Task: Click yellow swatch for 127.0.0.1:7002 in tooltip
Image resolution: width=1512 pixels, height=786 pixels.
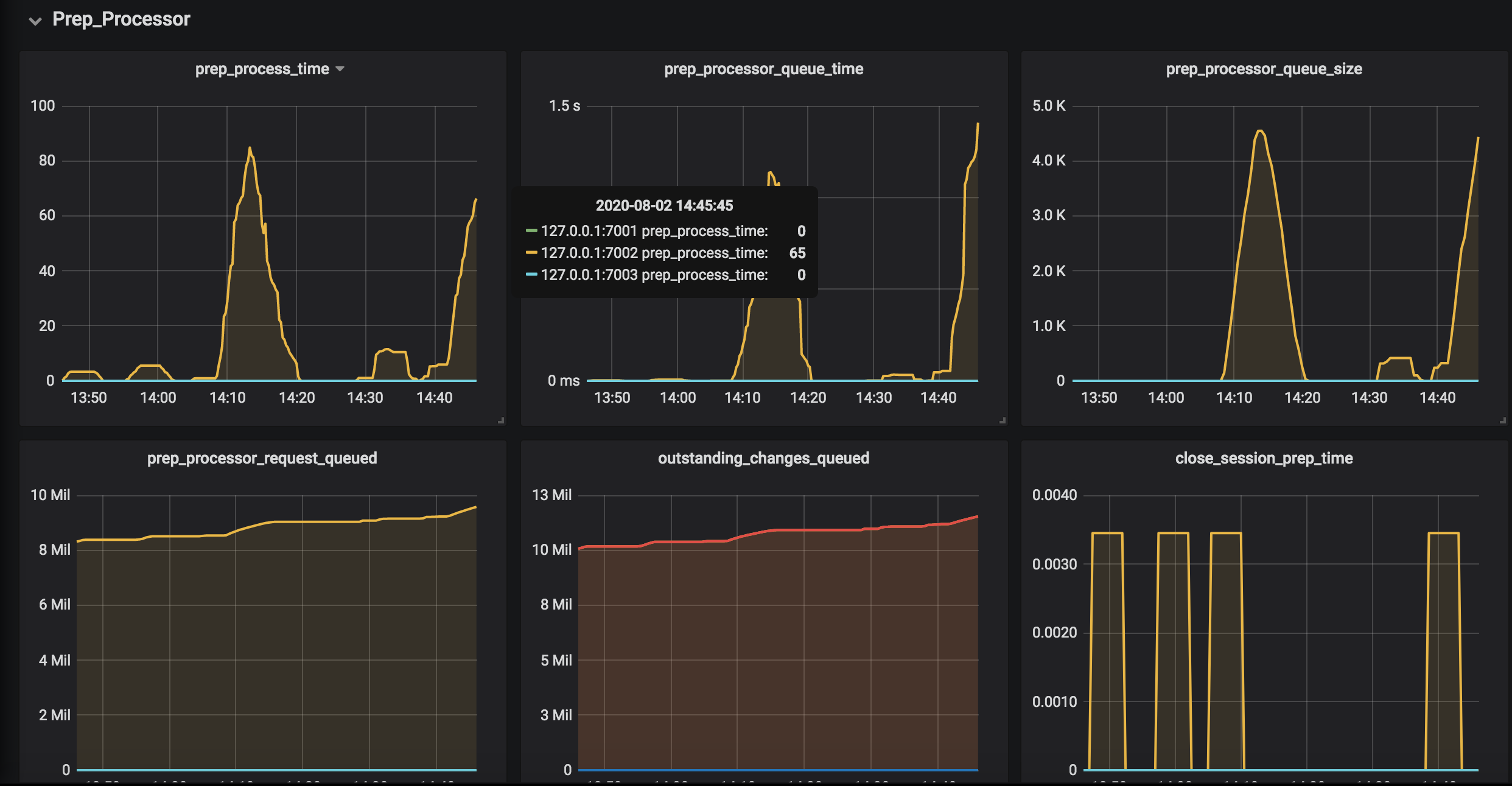Action: tap(531, 252)
